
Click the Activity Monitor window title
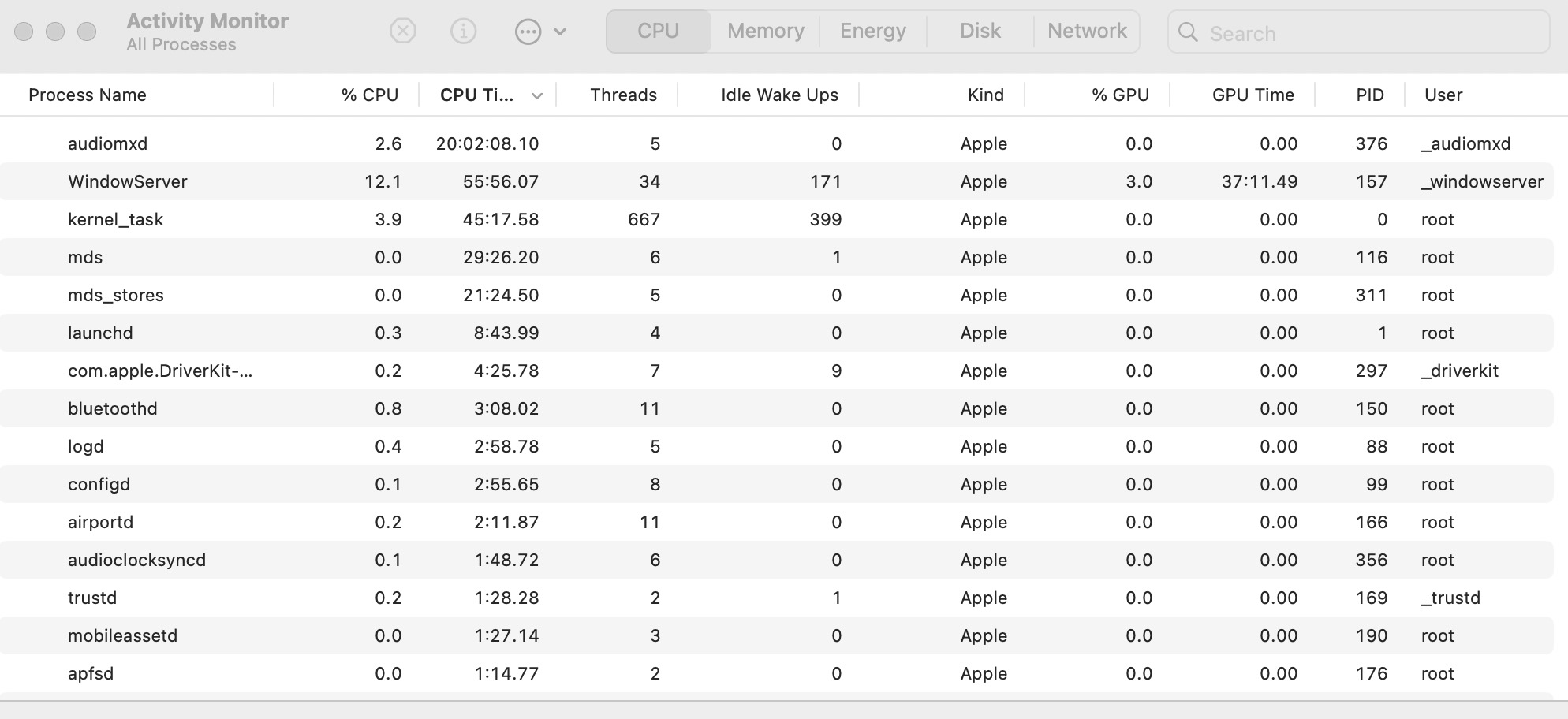[207, 21]
